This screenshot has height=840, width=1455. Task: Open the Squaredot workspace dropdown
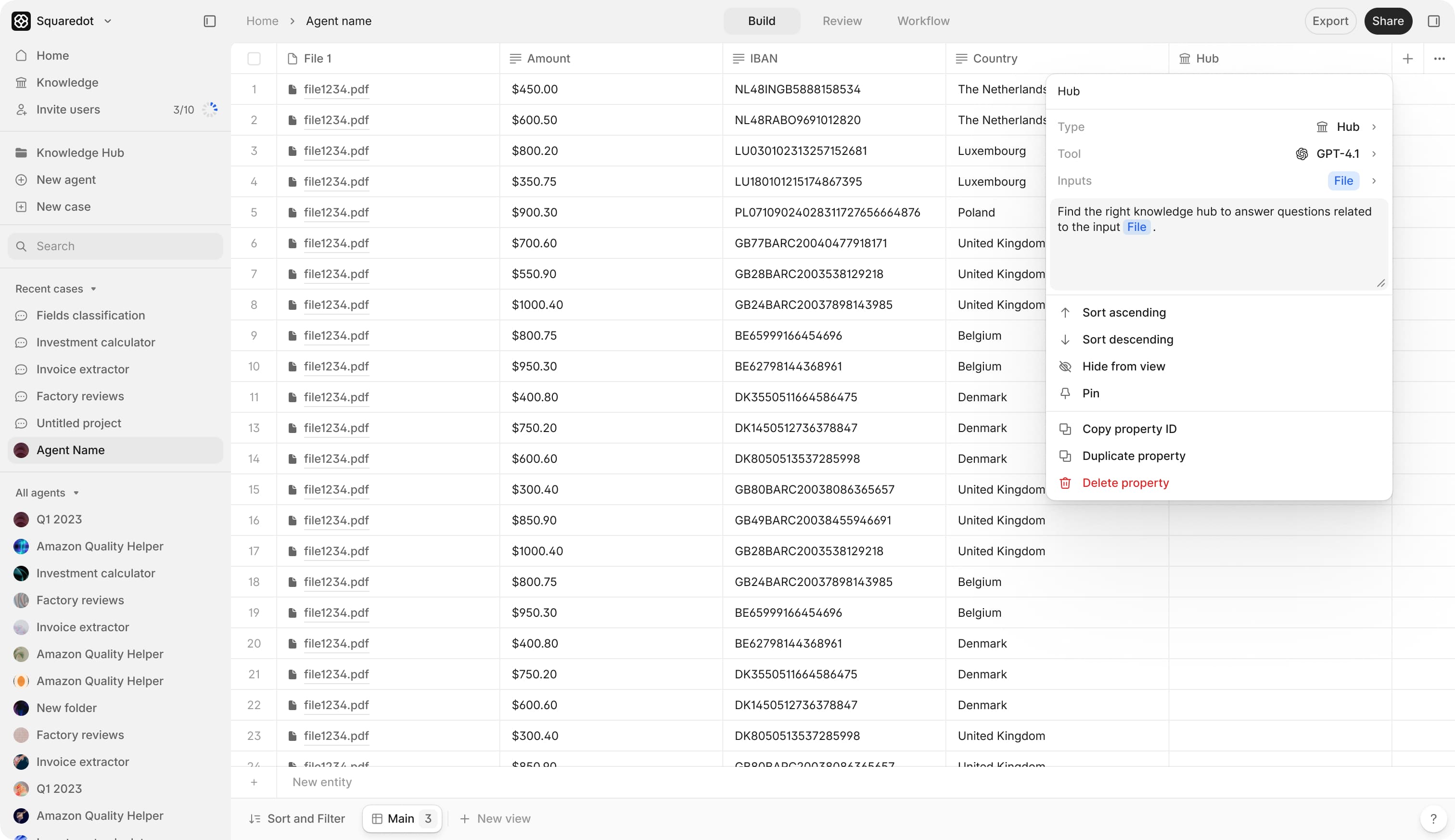pyautogui.click(x=107, y=21)
